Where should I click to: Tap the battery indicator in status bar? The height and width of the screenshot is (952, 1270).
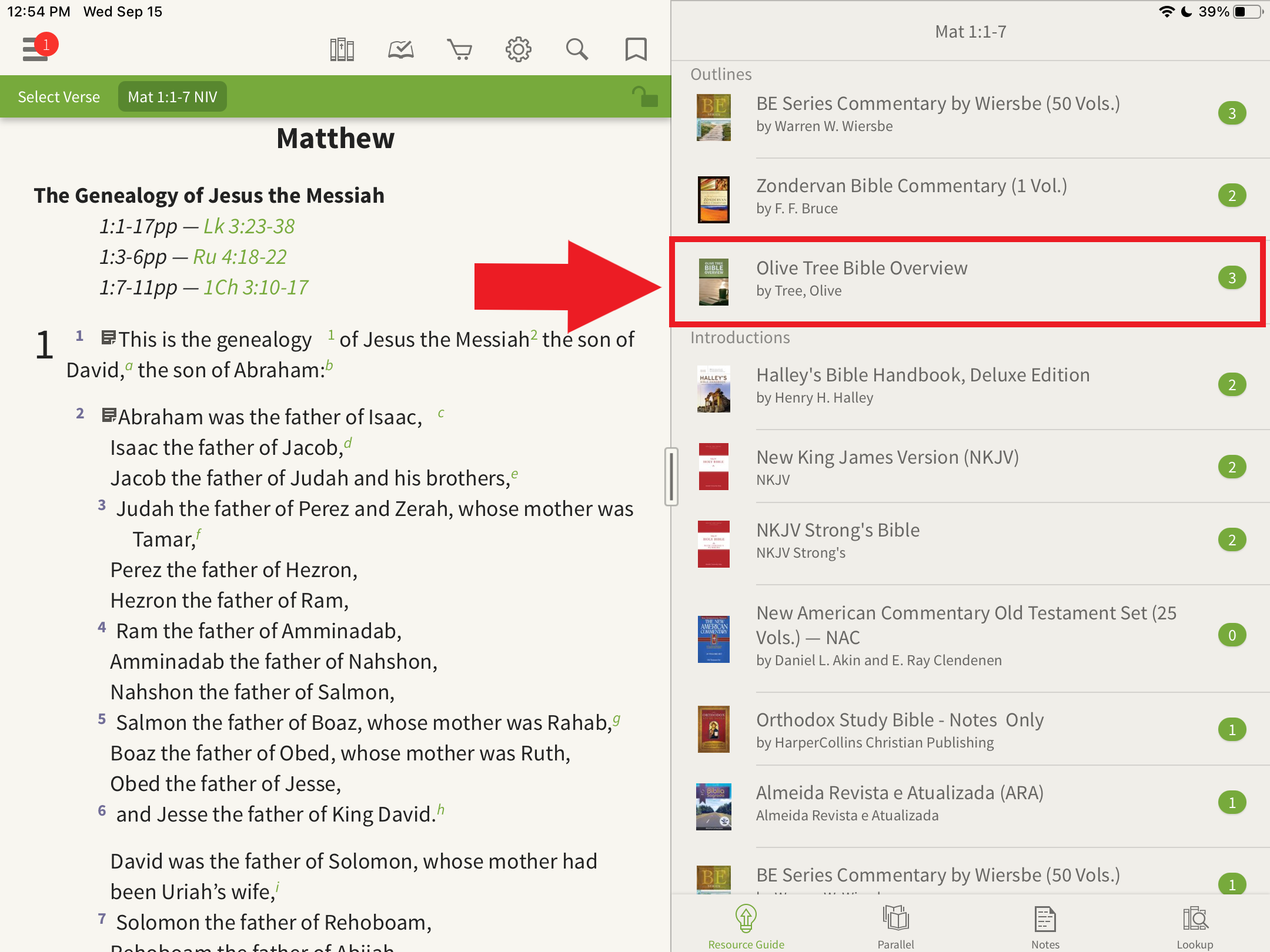(x=1247, y=12)
